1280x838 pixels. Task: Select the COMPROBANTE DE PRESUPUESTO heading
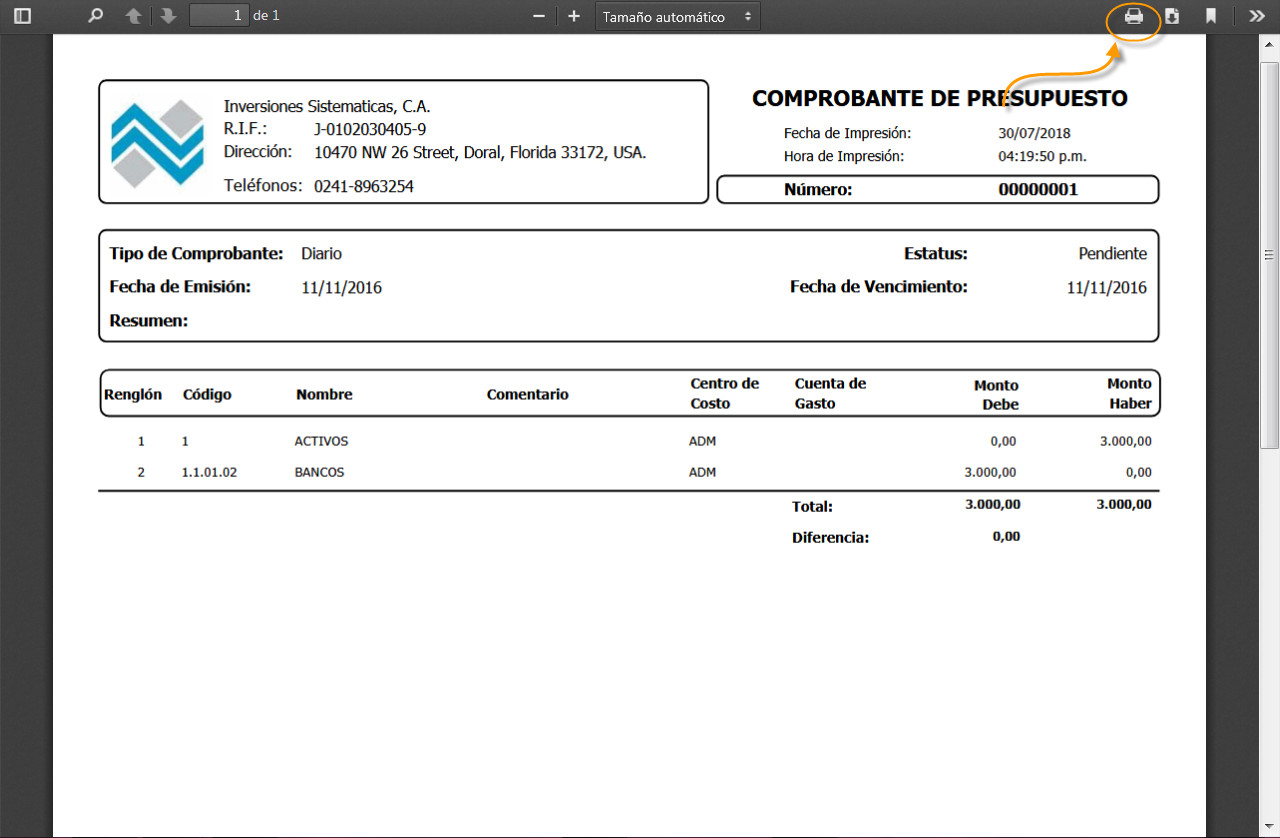pos(940,98)
